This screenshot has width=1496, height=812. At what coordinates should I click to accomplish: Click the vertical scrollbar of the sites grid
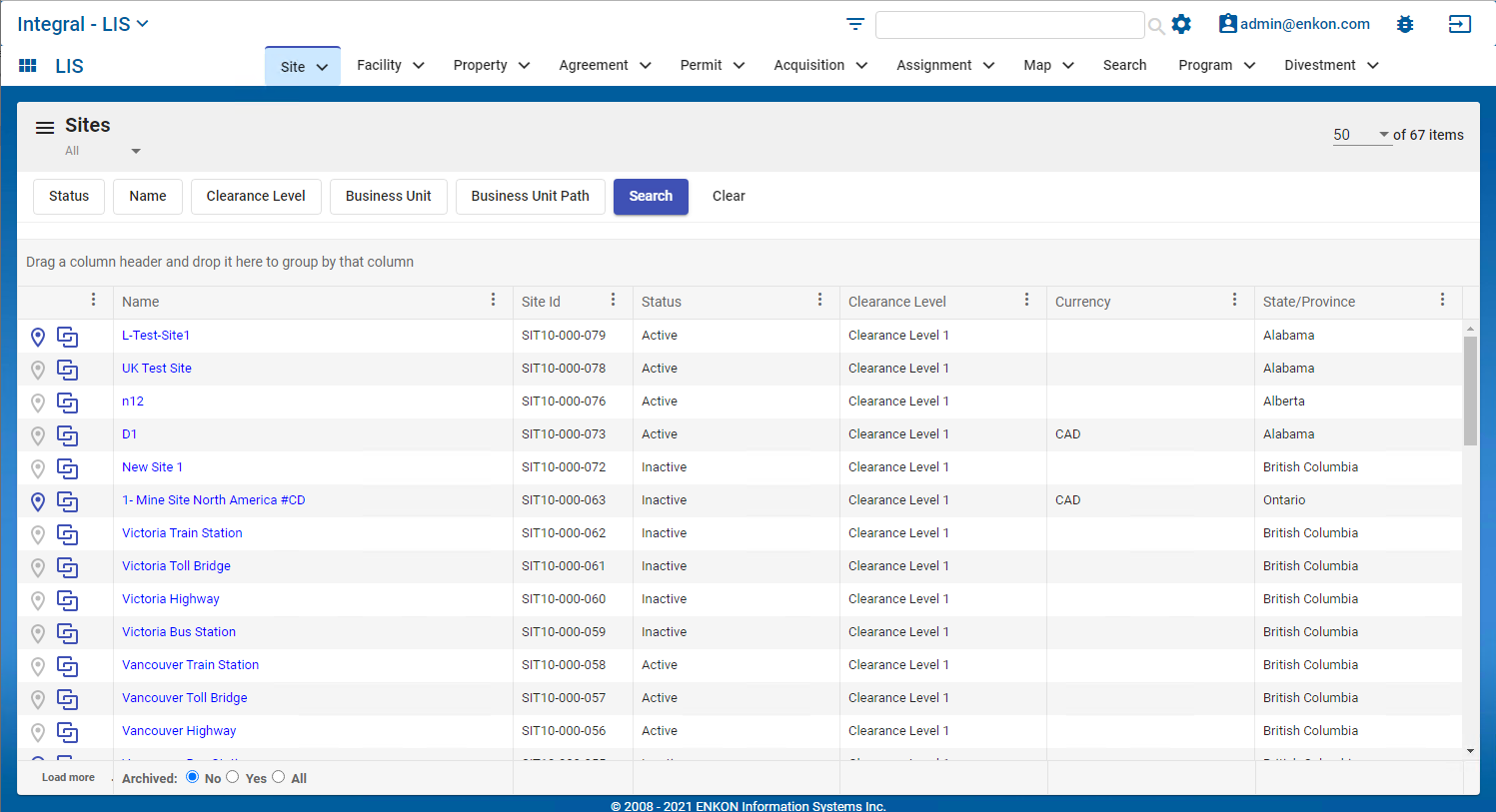click(x=1470, y=390)
